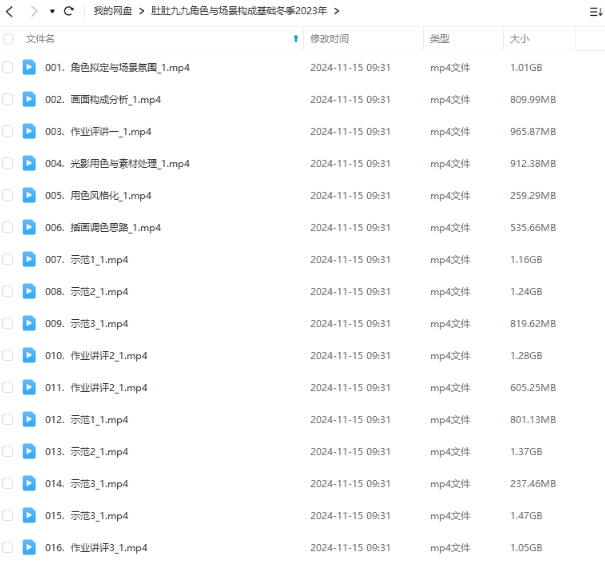The height and width of the screenshot is (569, 605).
Task: Sort by 文件名 column
Action: click(40, 39)
